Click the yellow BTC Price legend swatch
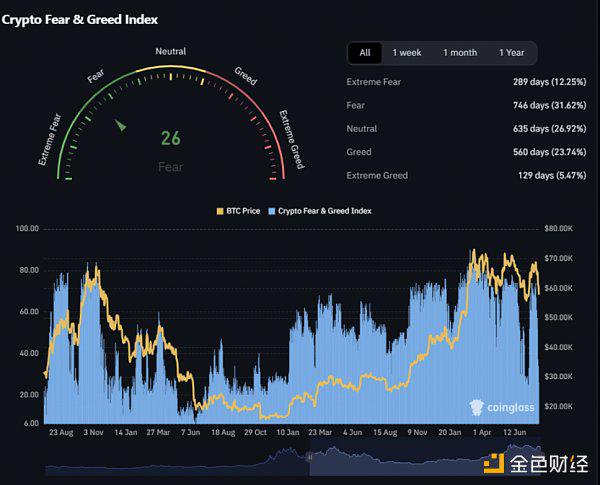The height and width of the screenshot is (485, 600). [221, 212]
